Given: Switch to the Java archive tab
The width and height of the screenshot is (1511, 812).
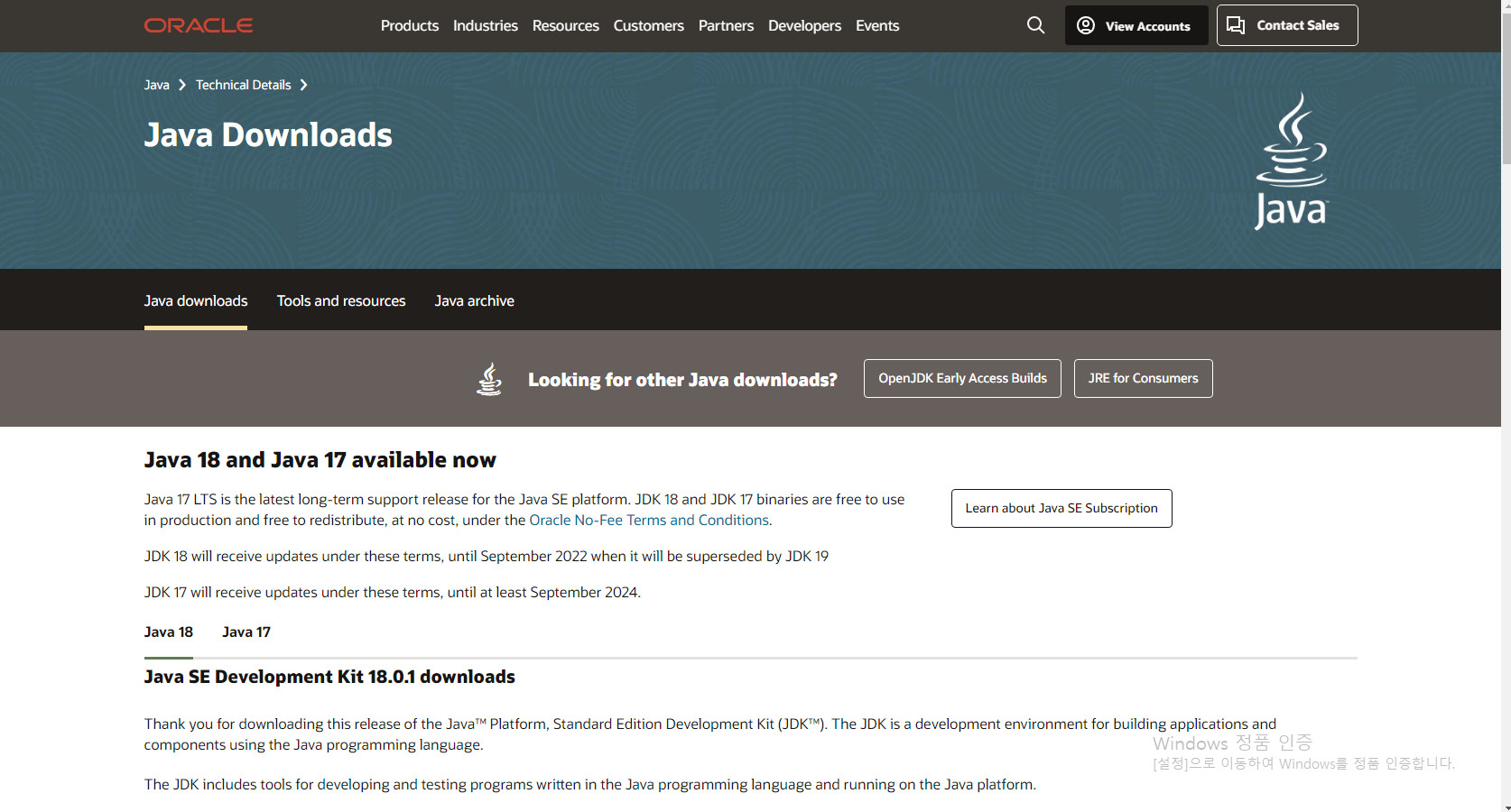Looking at the screenshot, I should point(475,300).
